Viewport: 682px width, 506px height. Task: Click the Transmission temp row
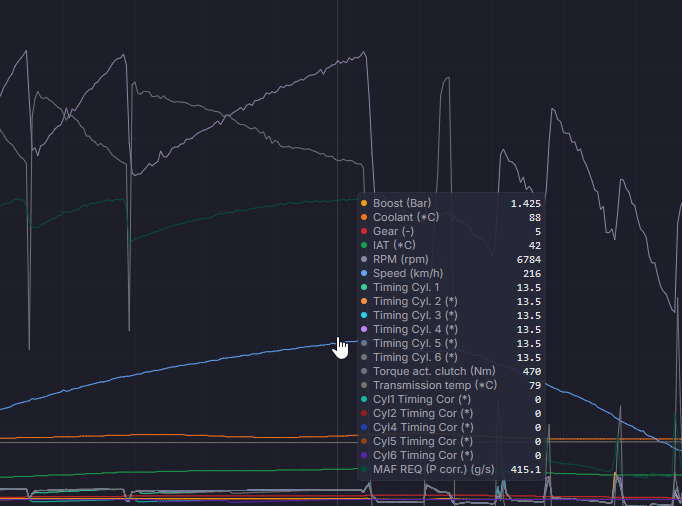tap(451, 385)
